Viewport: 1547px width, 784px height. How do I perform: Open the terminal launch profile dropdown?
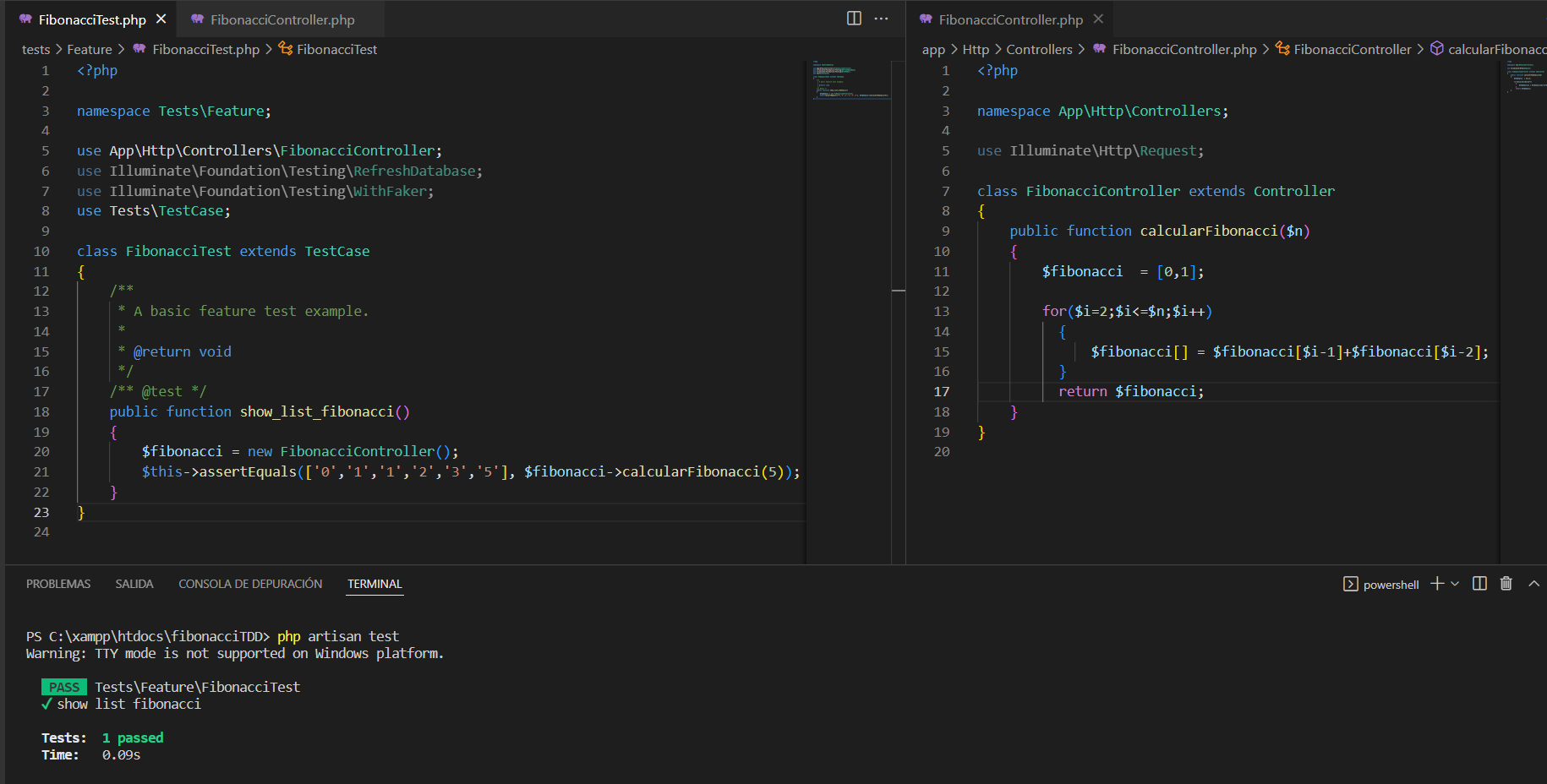1455,583
